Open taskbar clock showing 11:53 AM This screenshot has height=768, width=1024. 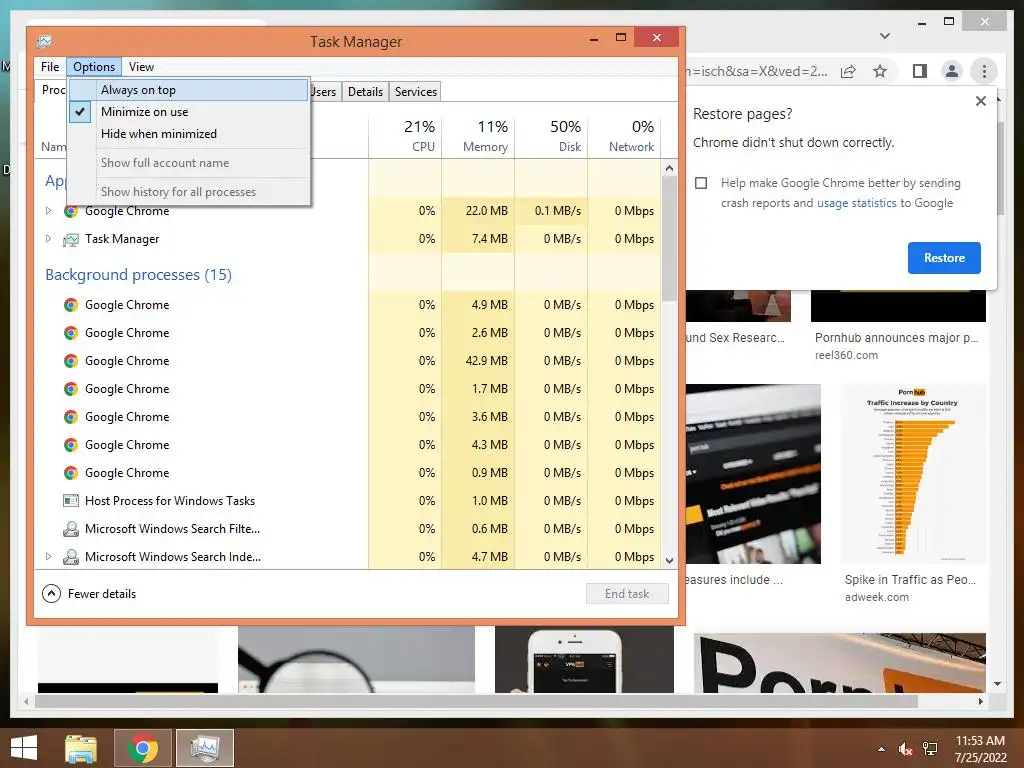(980, 749)
